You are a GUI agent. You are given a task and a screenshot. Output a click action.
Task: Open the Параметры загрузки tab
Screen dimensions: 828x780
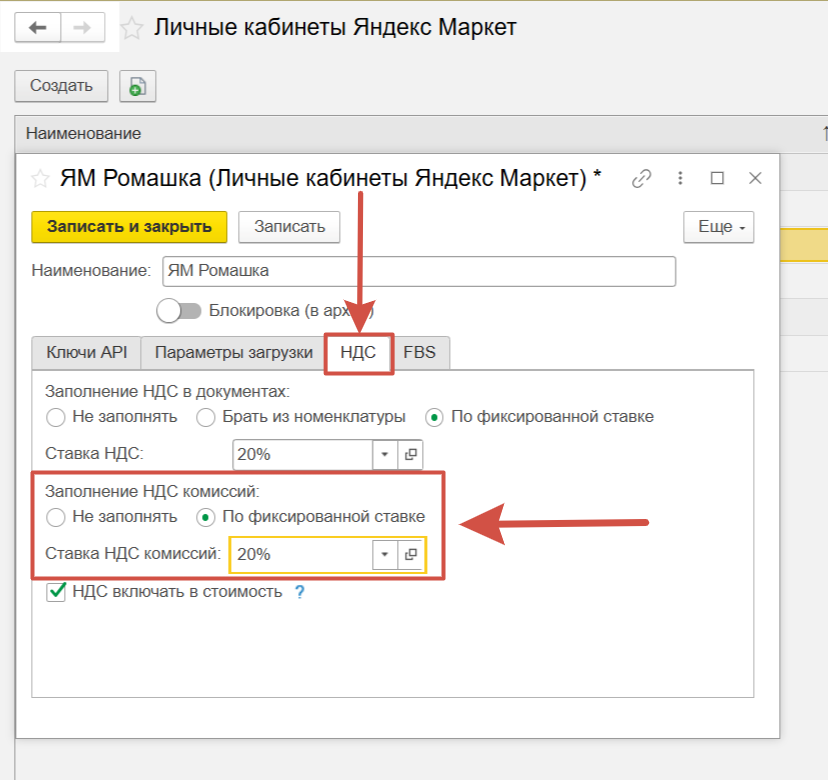233,353
